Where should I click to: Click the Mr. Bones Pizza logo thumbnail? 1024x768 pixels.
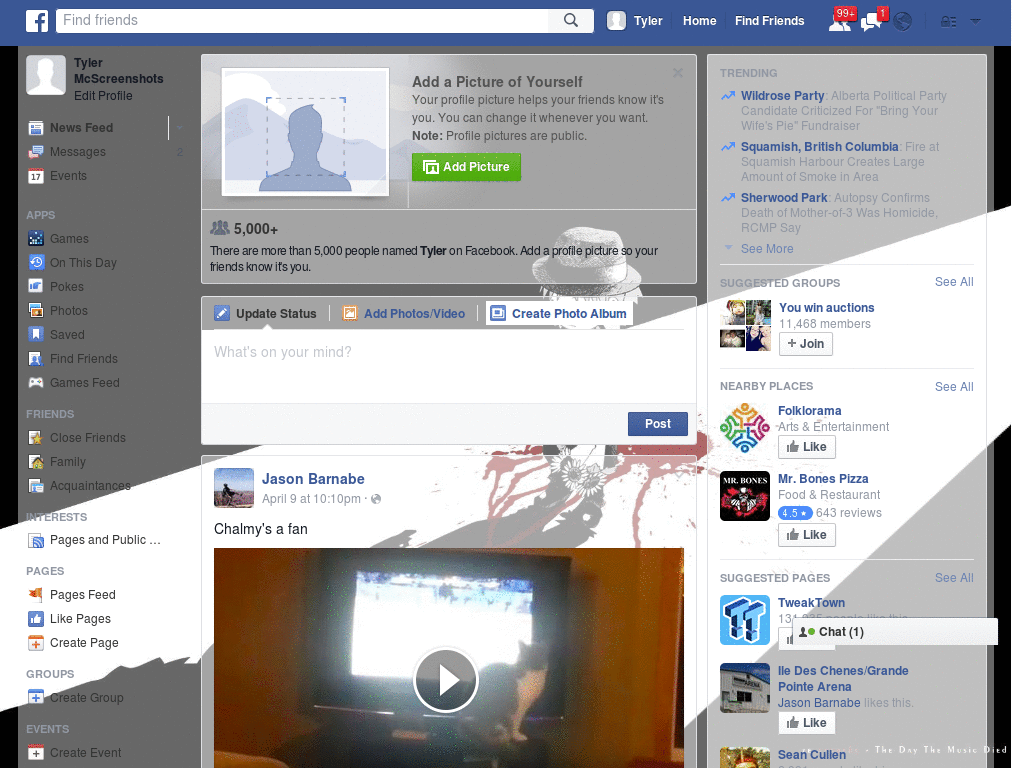pyautogui.click(x=744, y=496)
